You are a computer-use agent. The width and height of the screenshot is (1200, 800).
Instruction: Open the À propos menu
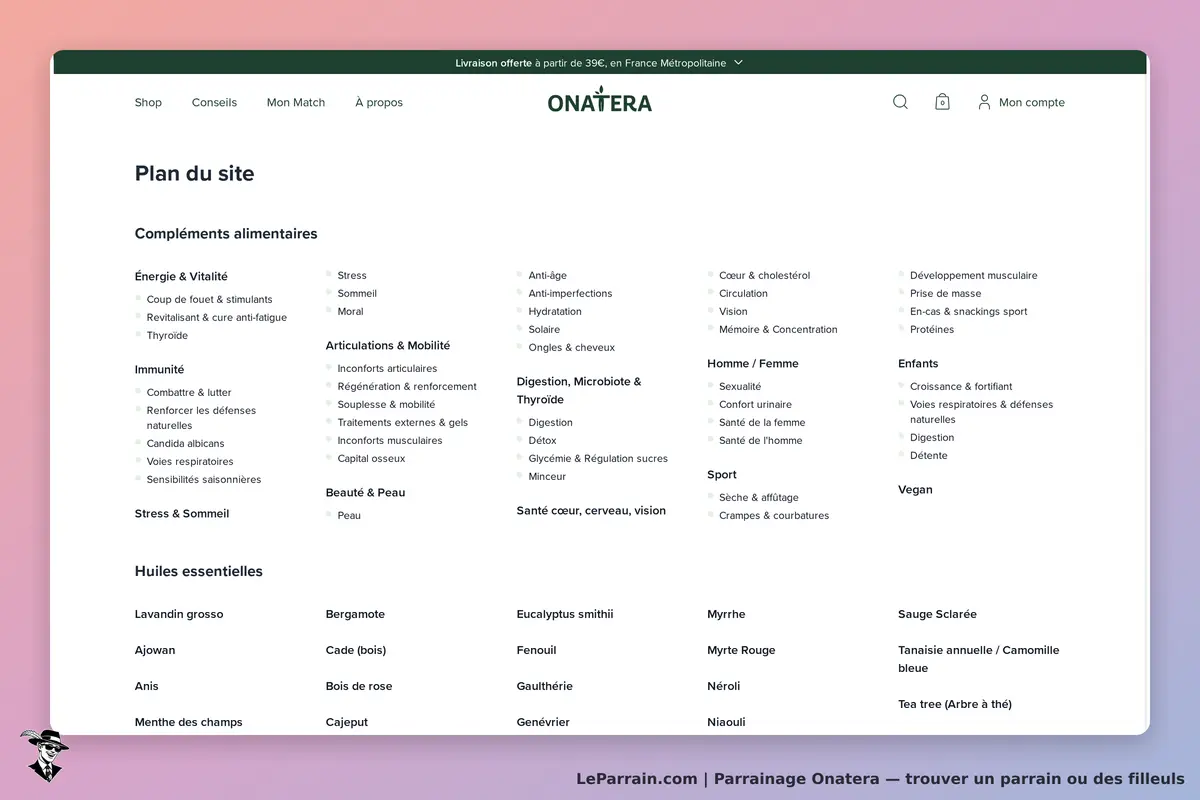pos(379,102)
